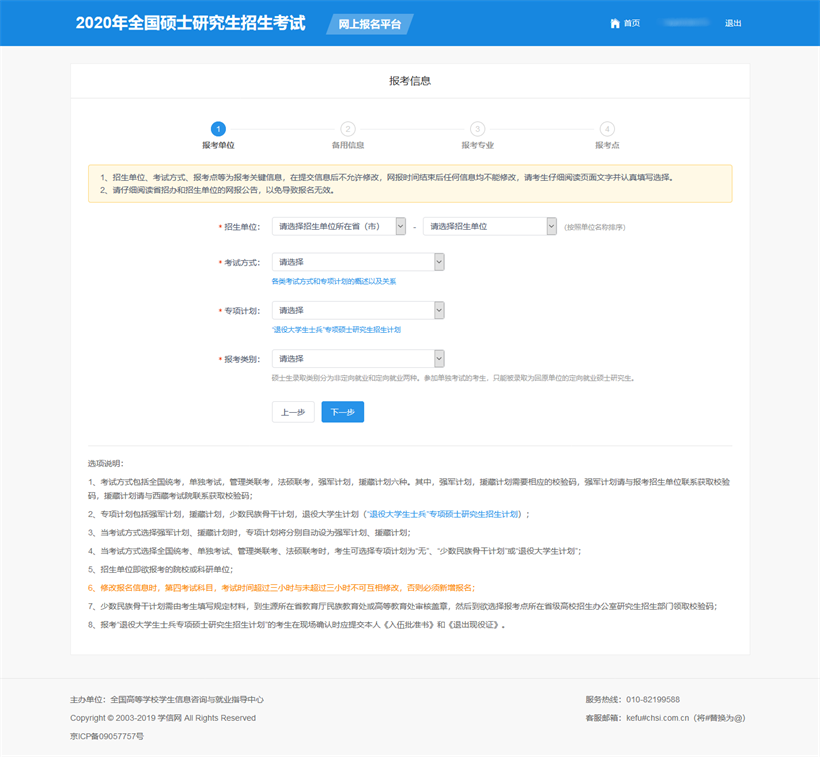This screenshot has height=757, width=820.
Task: Open the 各类考试方式和专项计划的概述以及关系 link
Action: click(334, 281)
